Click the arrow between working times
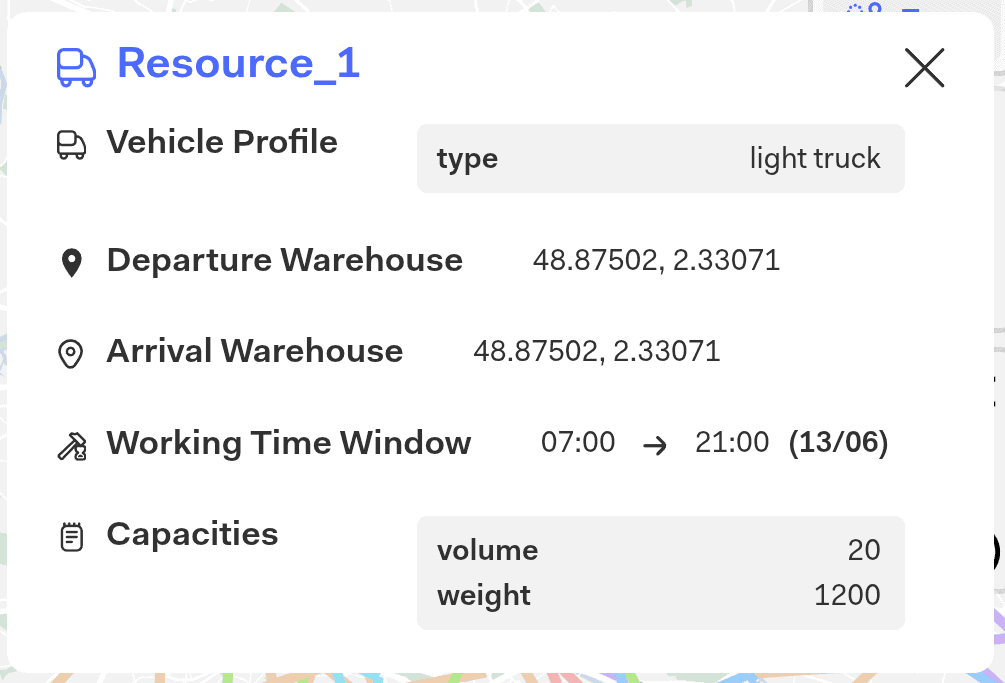The width and height of the screenshot is (1005, 683). pyautogui.click(x=655, y=445)
